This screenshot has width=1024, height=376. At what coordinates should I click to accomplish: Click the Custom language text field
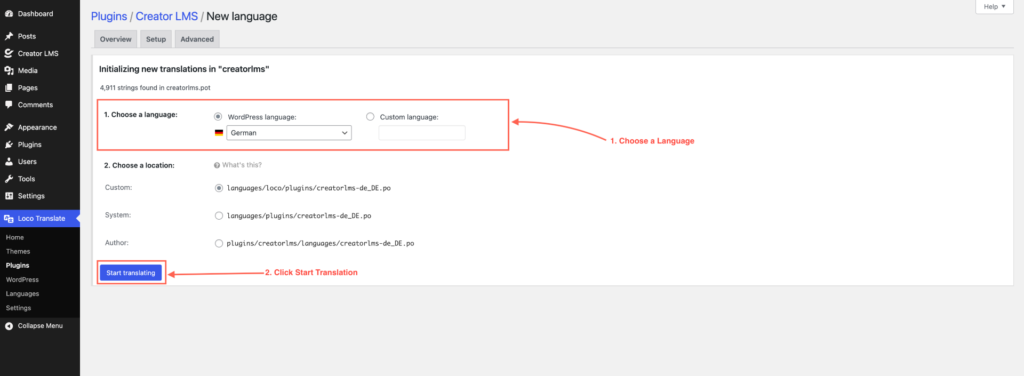422,133
